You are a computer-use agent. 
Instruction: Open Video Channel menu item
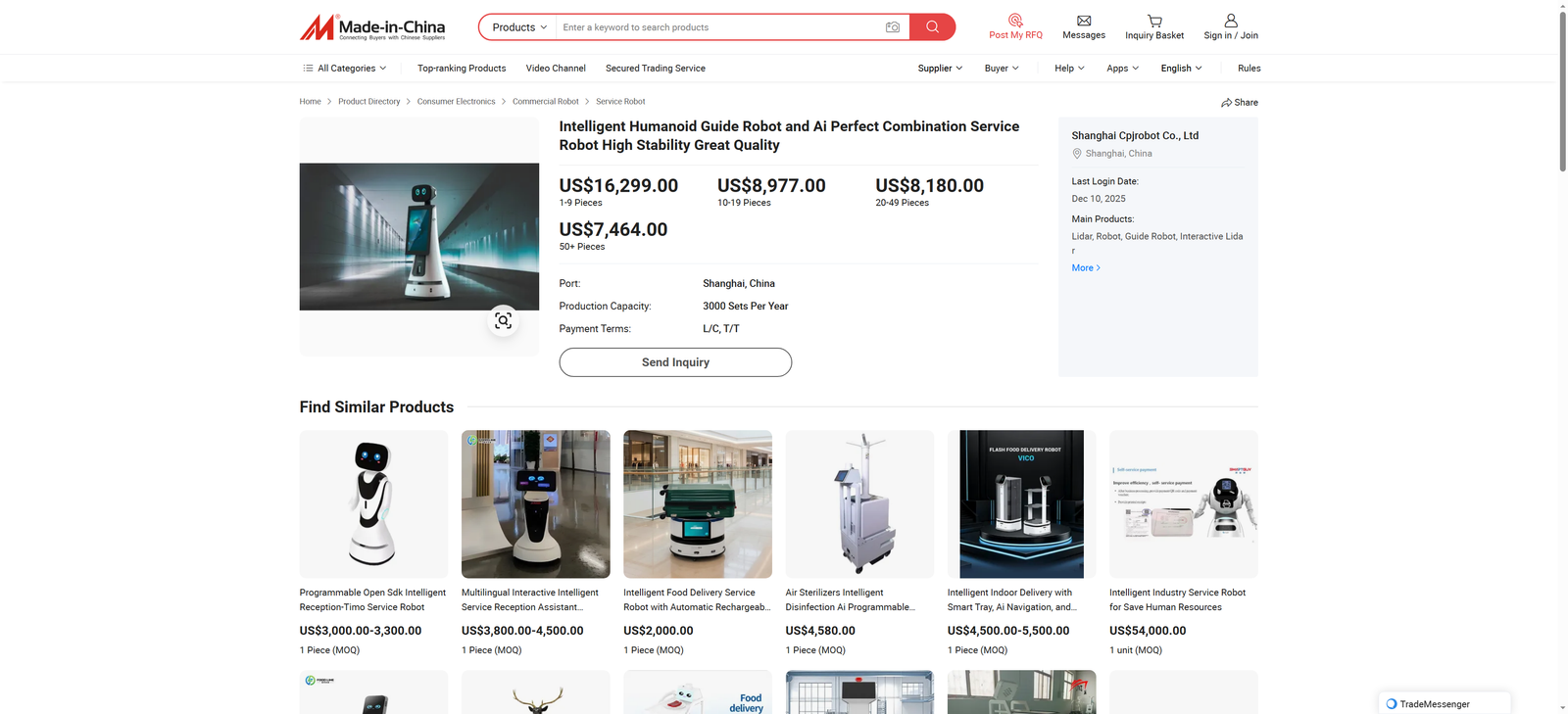(556, 69)
